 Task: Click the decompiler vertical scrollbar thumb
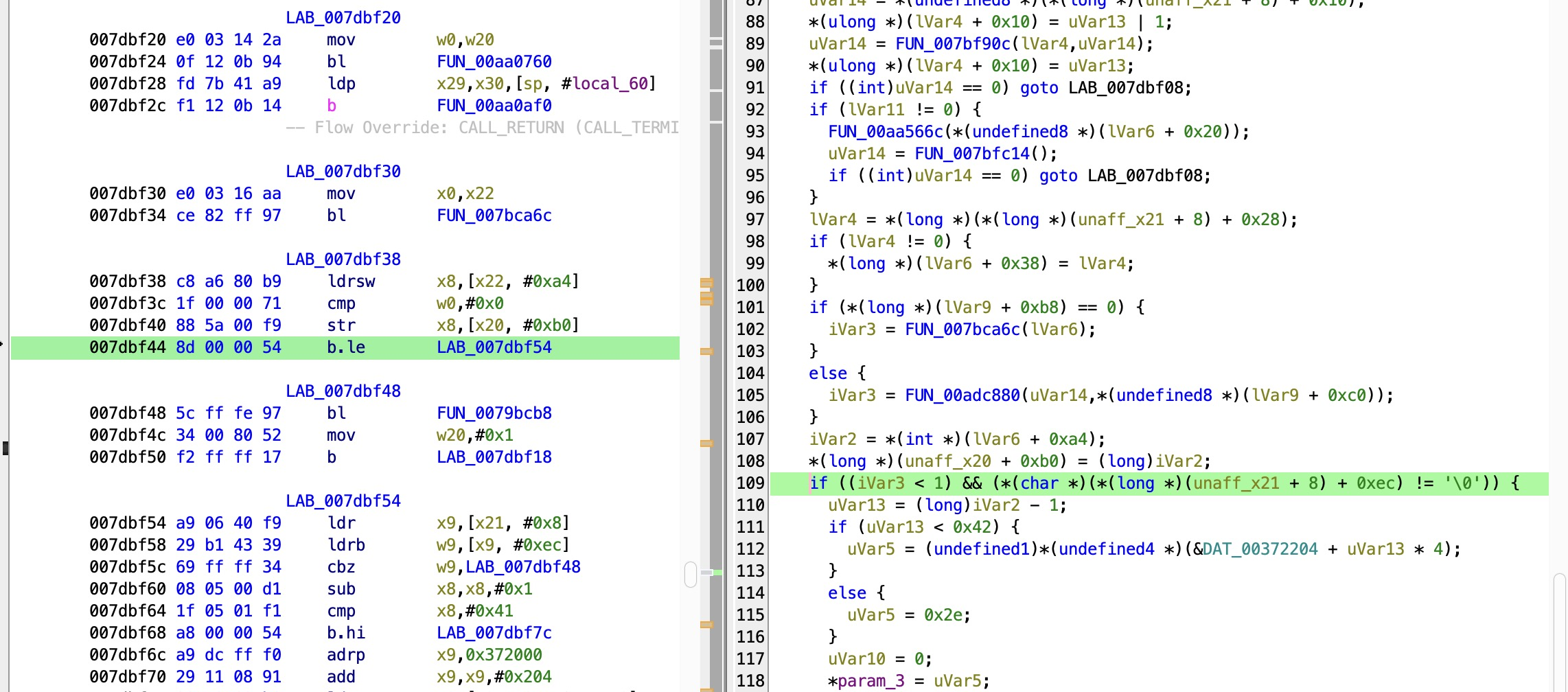click(x=1560, y=632)
